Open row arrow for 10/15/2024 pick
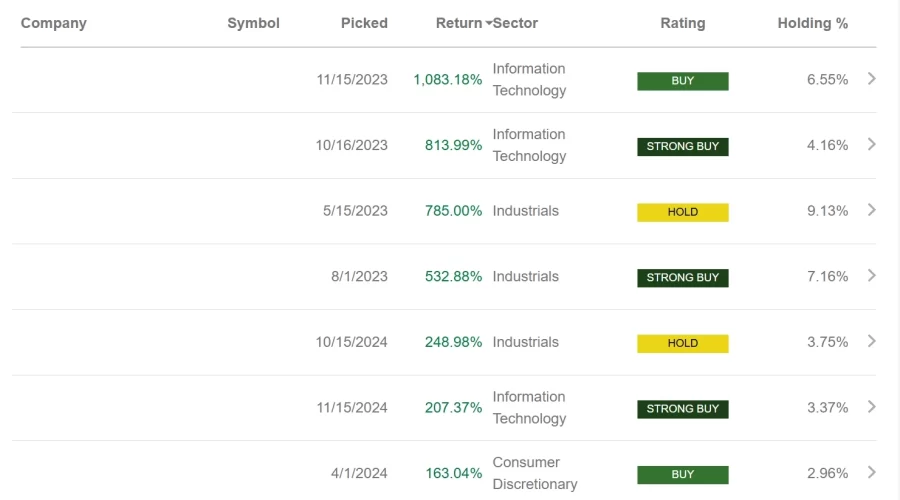 pos(872,341)
